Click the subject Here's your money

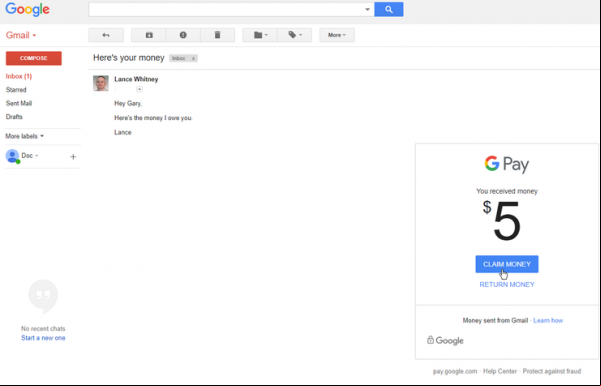pos(129,58)
